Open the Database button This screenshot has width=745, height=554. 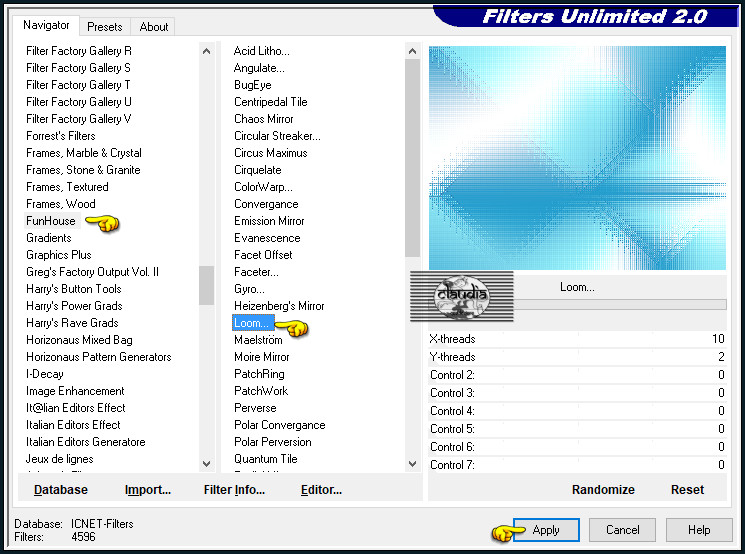[61, 490]
